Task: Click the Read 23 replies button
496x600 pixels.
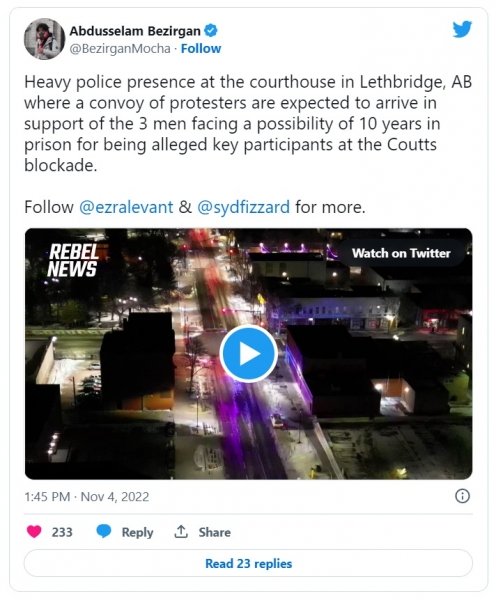Action: tap(248, 563)
